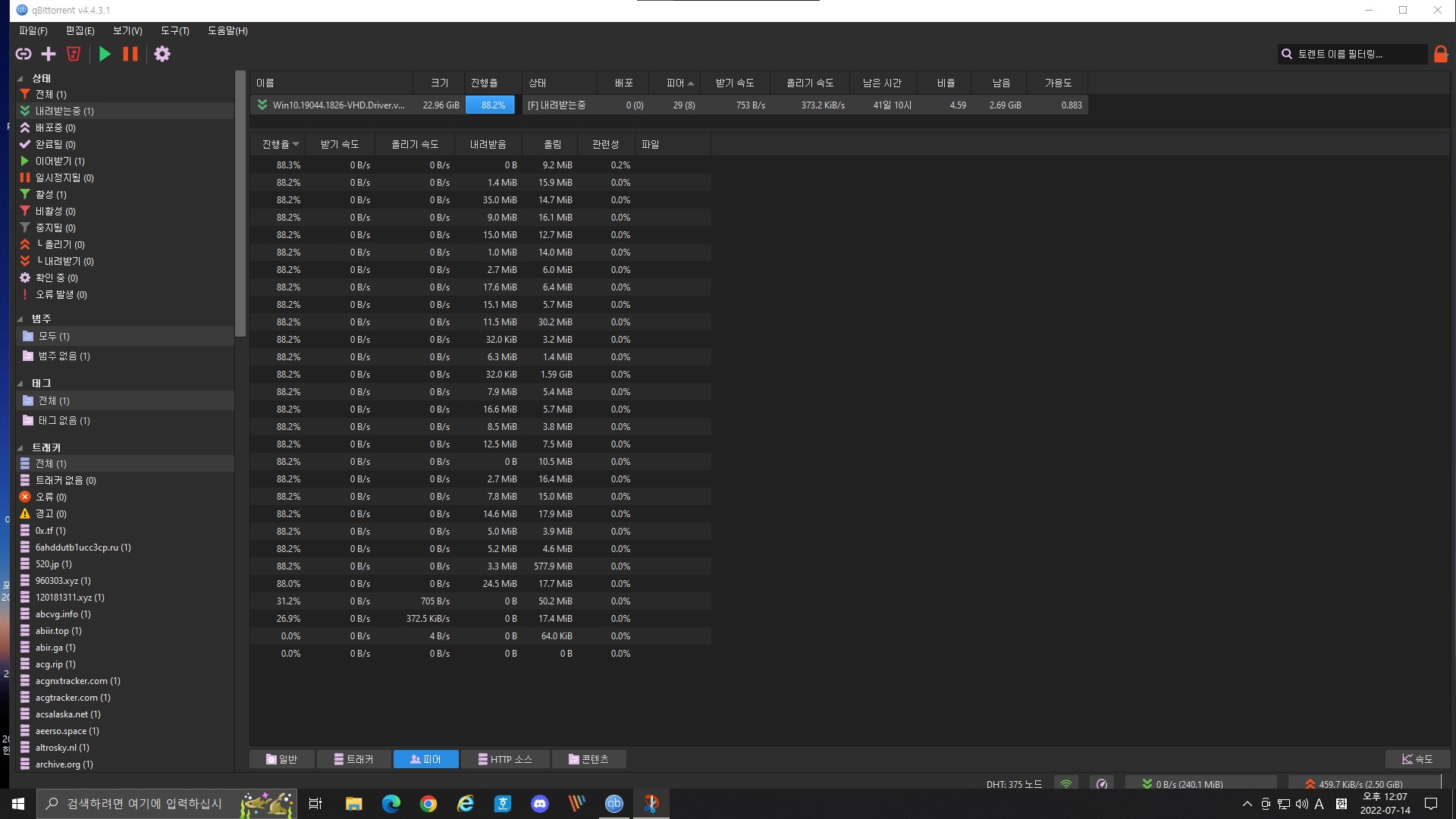Image resolution: width=1456 pixels, height=819 pixels.
Task: Switch to the 트래커 bottom tab
Action: tap(354, 759)
